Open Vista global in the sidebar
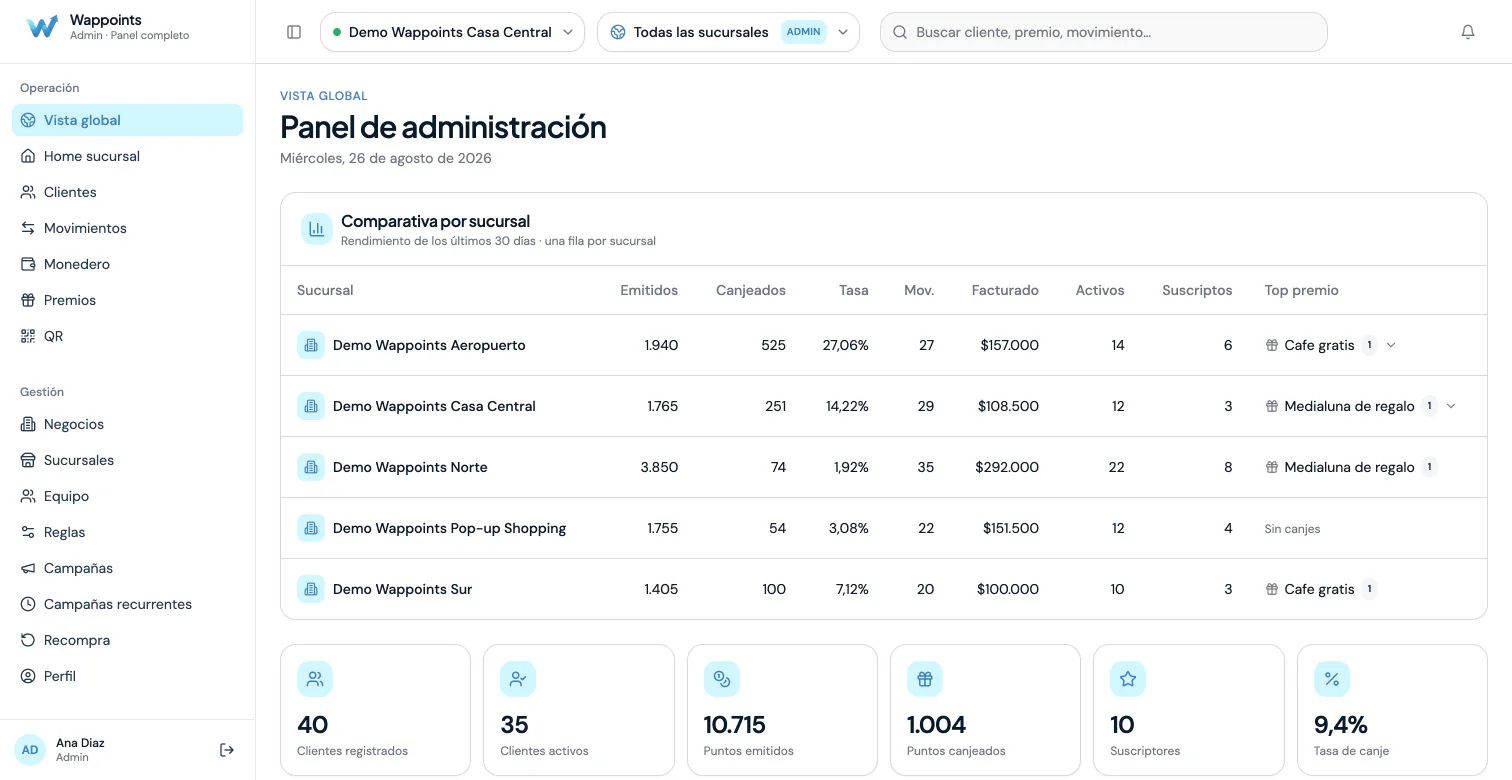This screenshot has width=1512, height=780. 127,120
